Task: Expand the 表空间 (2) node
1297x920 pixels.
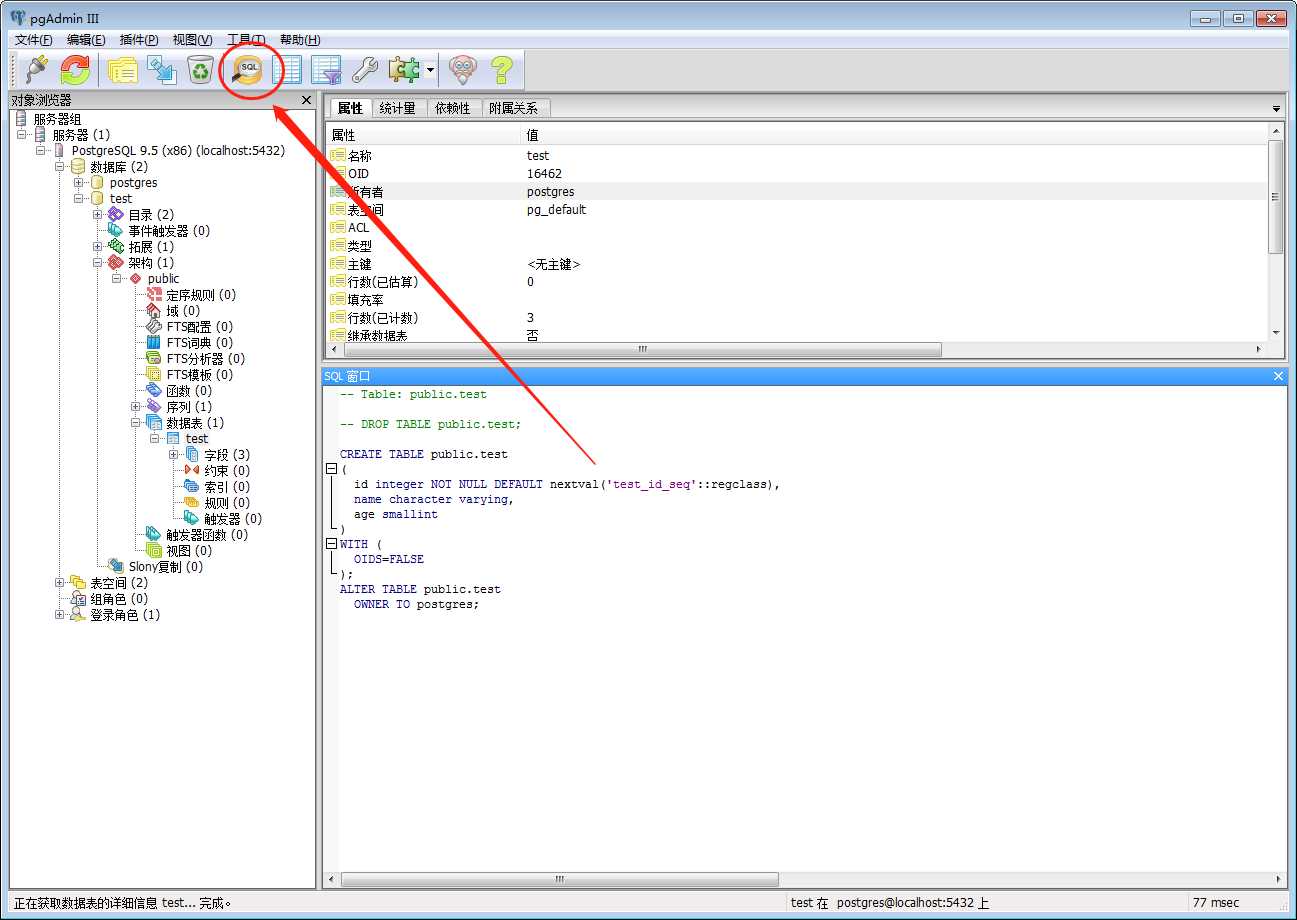Action: (x=60, y=583)
